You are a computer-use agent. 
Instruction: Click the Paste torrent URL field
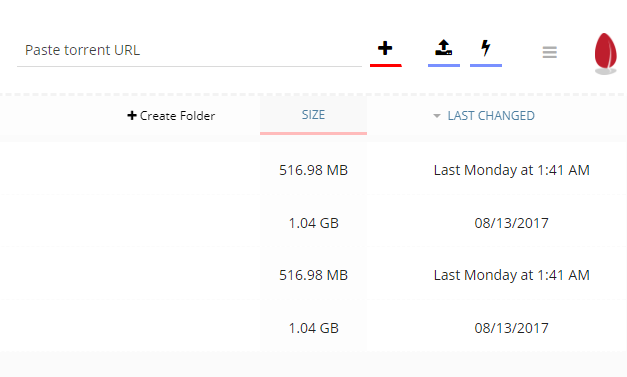[189, 50]
